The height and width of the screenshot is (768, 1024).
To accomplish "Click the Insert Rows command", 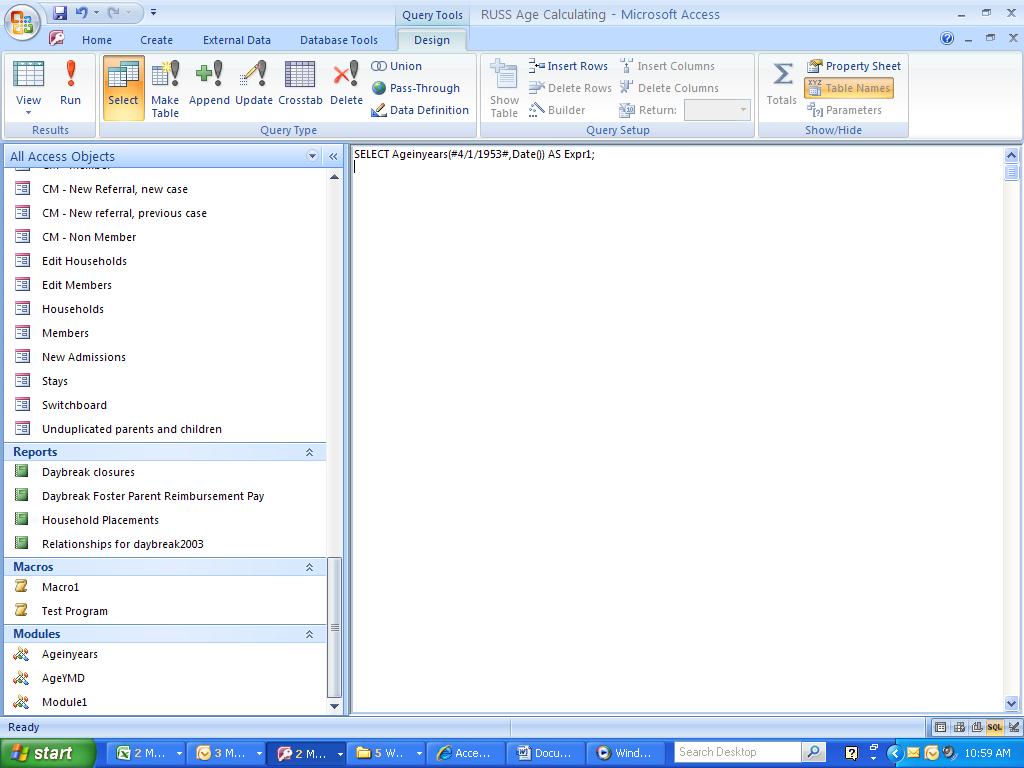I will tap(568, 66).
